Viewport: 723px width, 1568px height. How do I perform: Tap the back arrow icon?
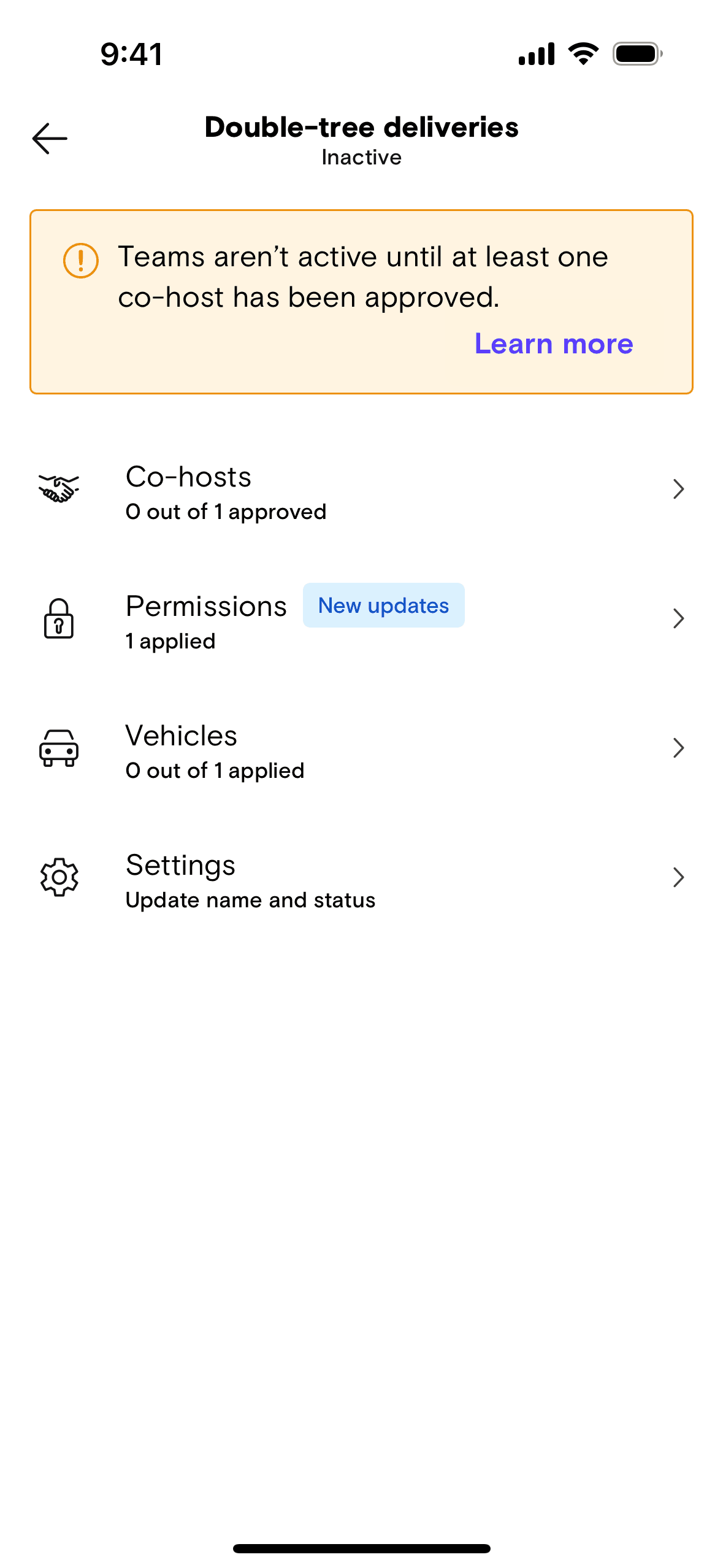[50, 139]
